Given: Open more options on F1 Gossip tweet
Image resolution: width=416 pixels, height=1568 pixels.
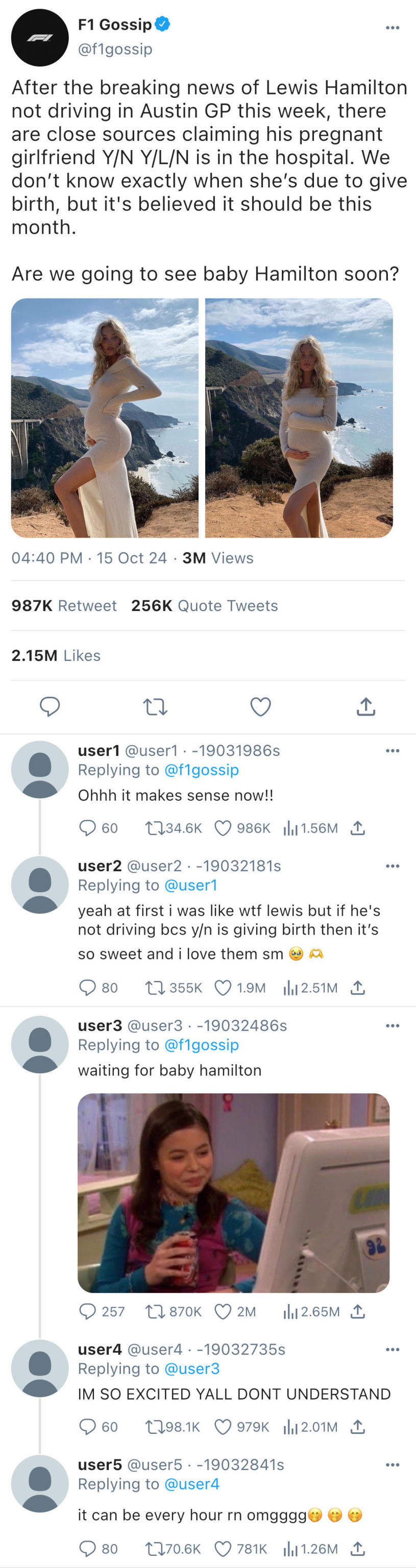Looking at the screenshot, I should [x=393, y=28].
